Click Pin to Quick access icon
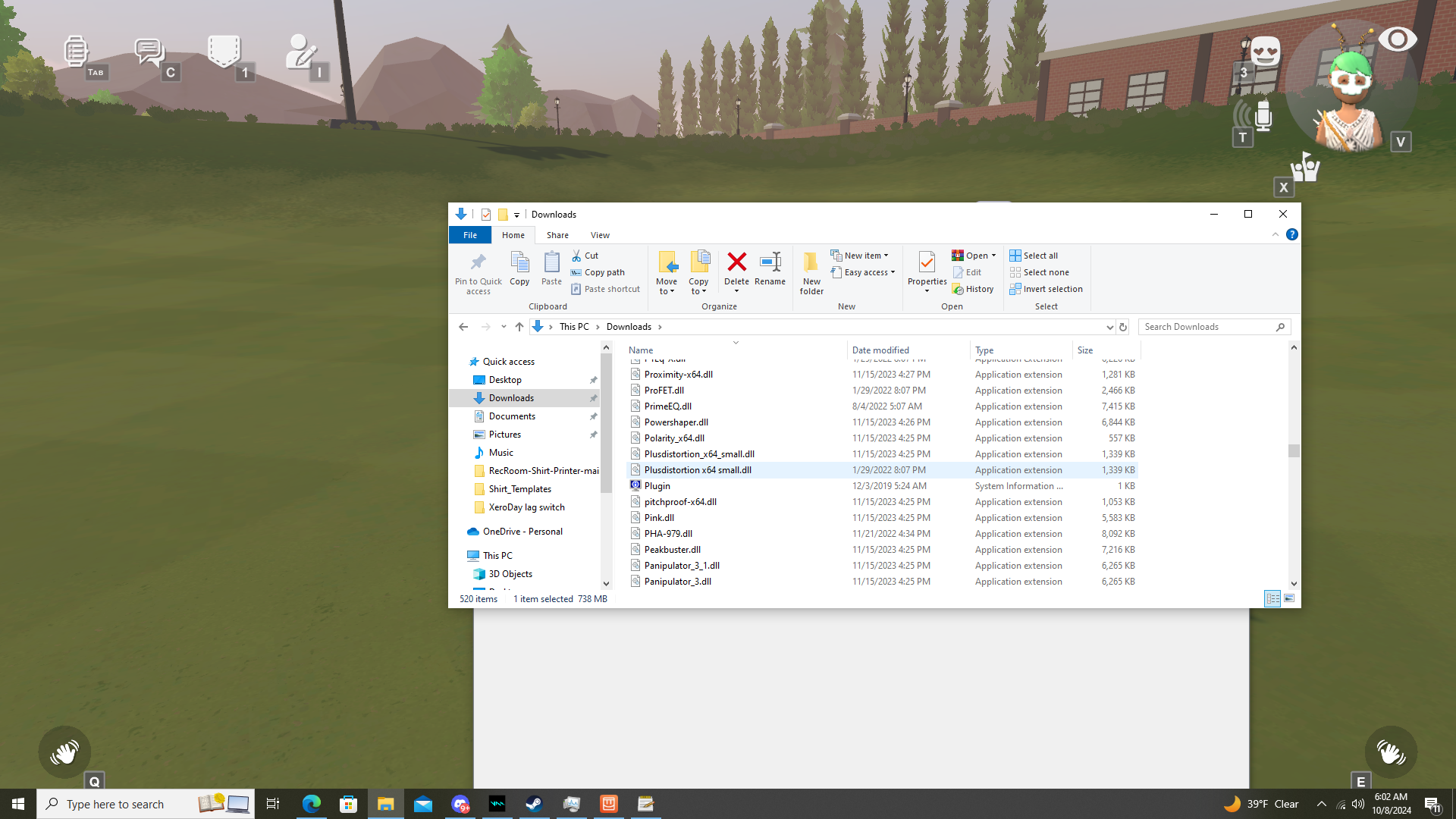Viewport: 1456px width, 819px height. point(478,263)
